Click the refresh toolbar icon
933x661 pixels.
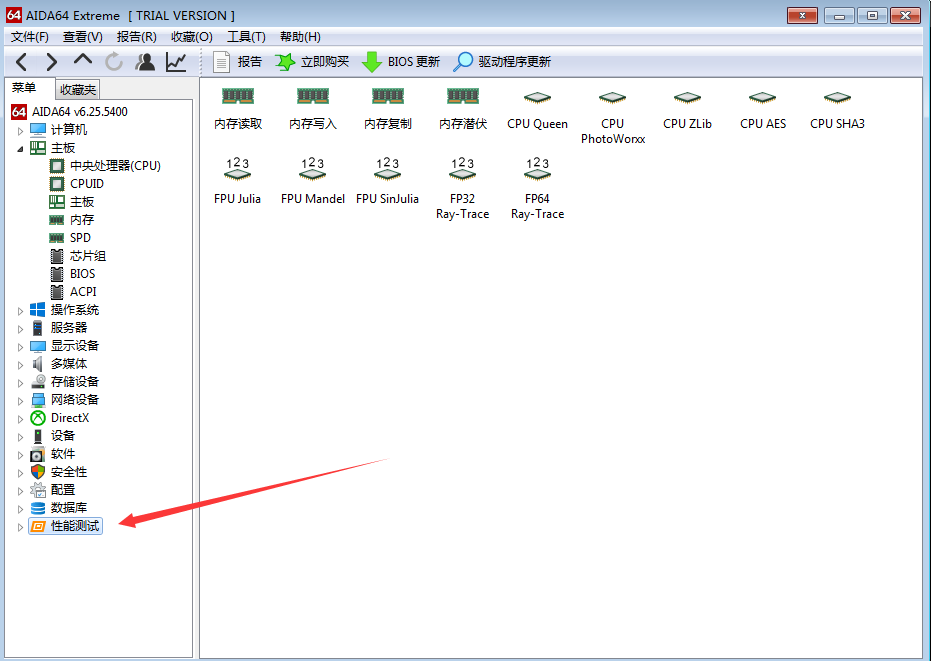coord(114,62)
